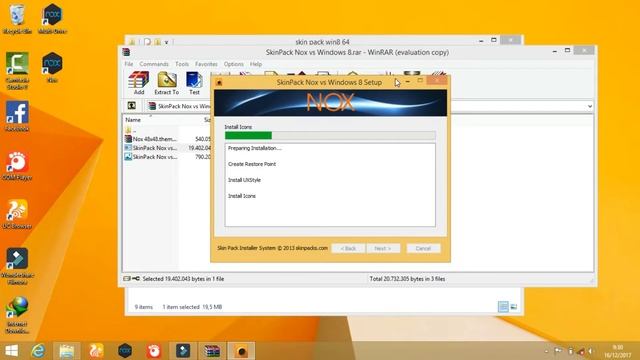Click the volume speaker icon in system tray

[x=591, y=351]
